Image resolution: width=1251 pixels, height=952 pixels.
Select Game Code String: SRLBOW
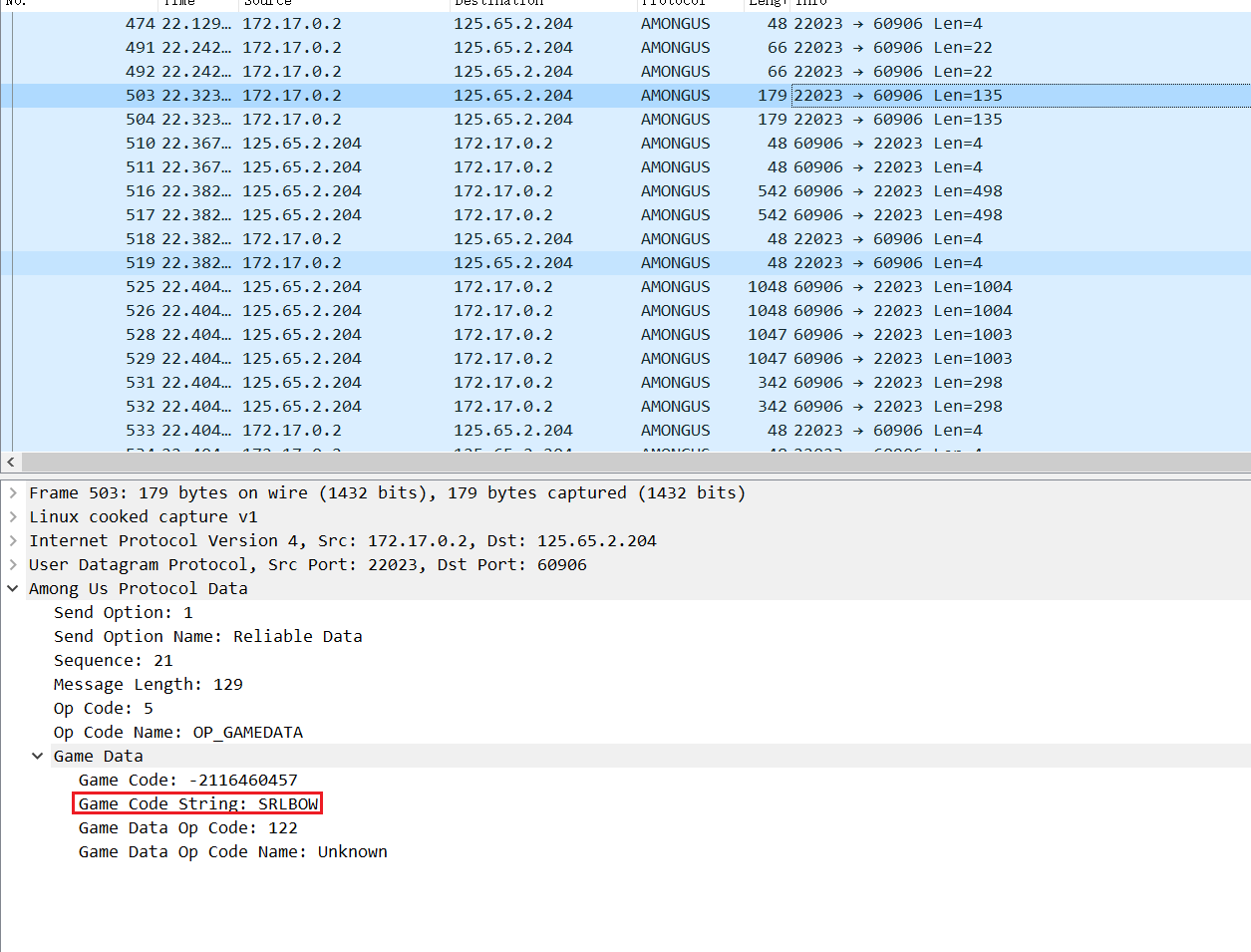point(198,803)
